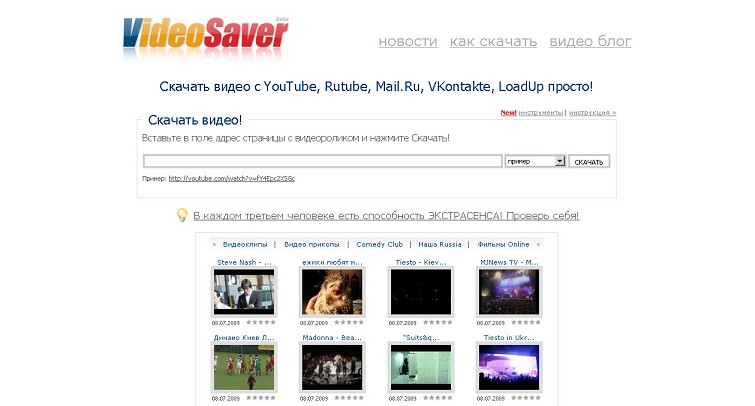This screenshot has width=755, height=406.
Task: Switch to the Видеоклипы category
Action: click(x=245, y=245)
